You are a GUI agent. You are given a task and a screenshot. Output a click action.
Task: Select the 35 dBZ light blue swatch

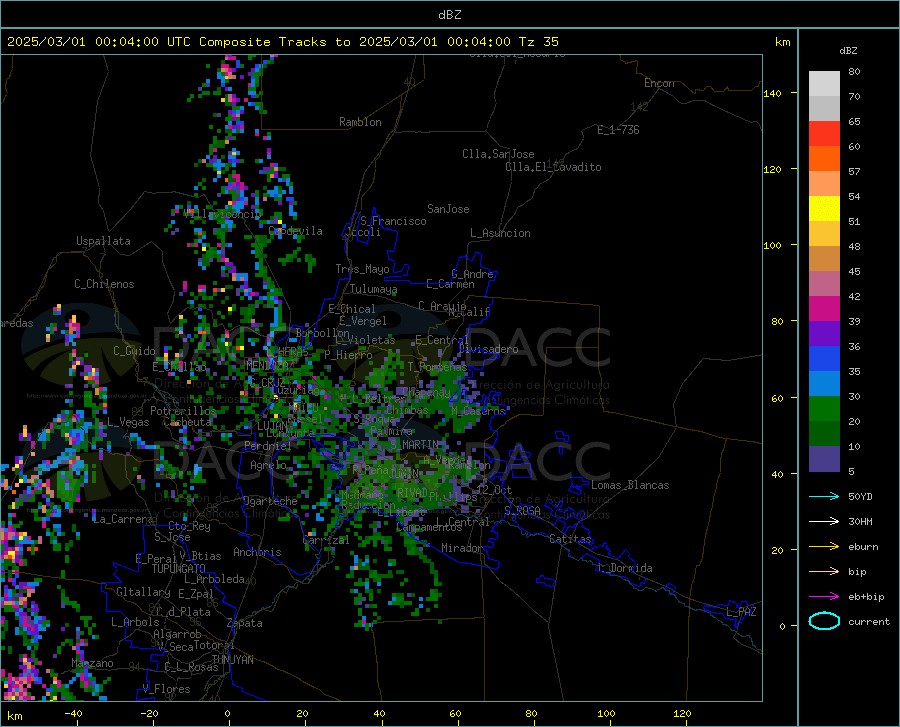824,383
